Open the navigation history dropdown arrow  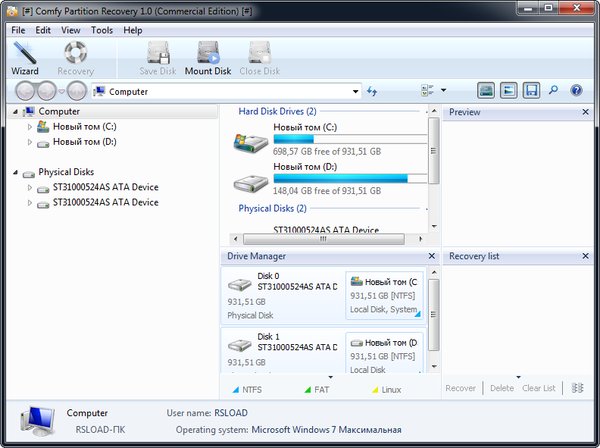[x=61, y=91]
